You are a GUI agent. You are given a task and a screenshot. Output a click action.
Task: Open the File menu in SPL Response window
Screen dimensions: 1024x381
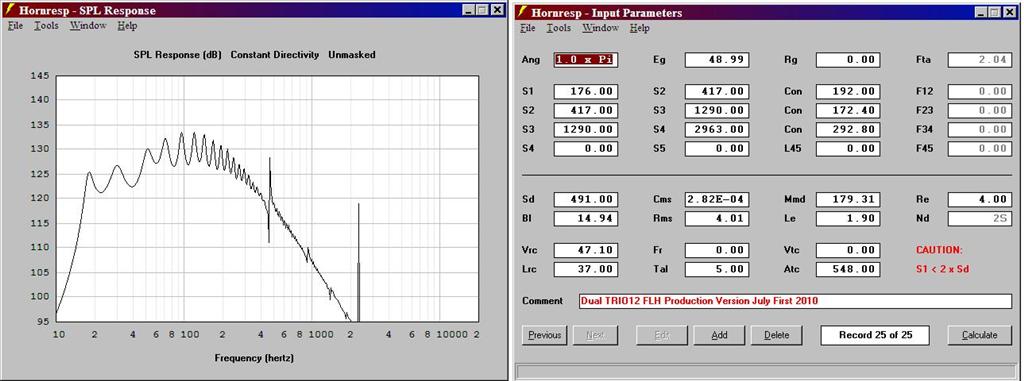[x=16, y=25]
